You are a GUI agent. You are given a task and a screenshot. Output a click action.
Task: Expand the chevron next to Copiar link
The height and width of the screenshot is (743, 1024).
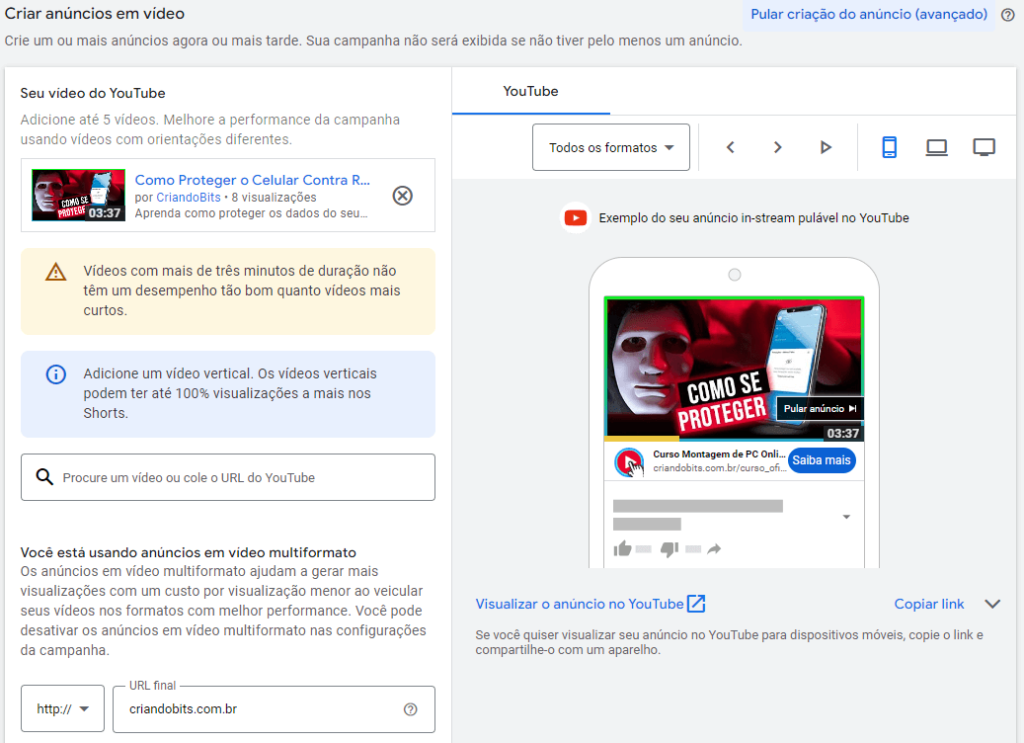993,603
